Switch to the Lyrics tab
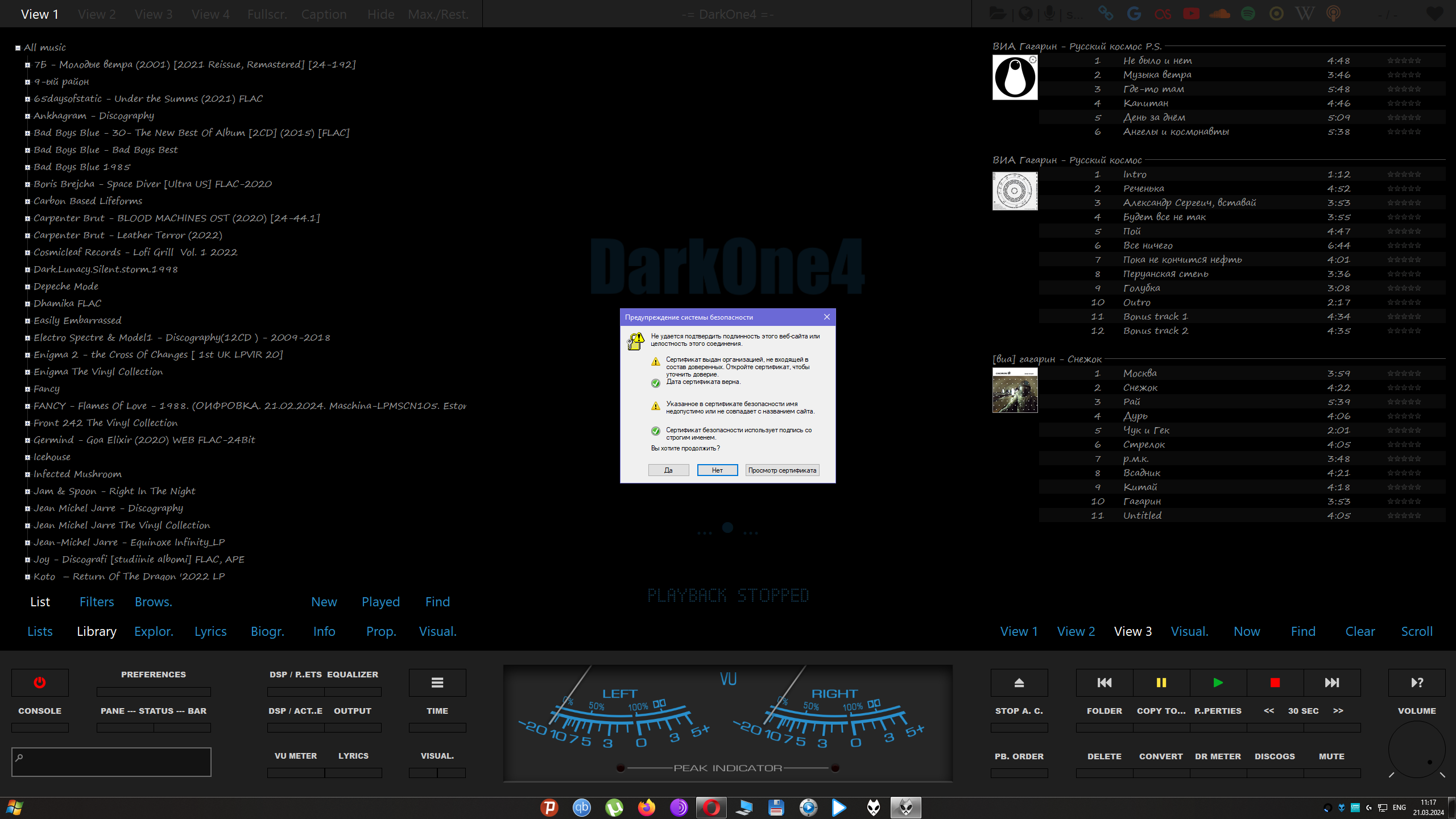The width and height of the screenshot is (1456, 819). (210, 631)
